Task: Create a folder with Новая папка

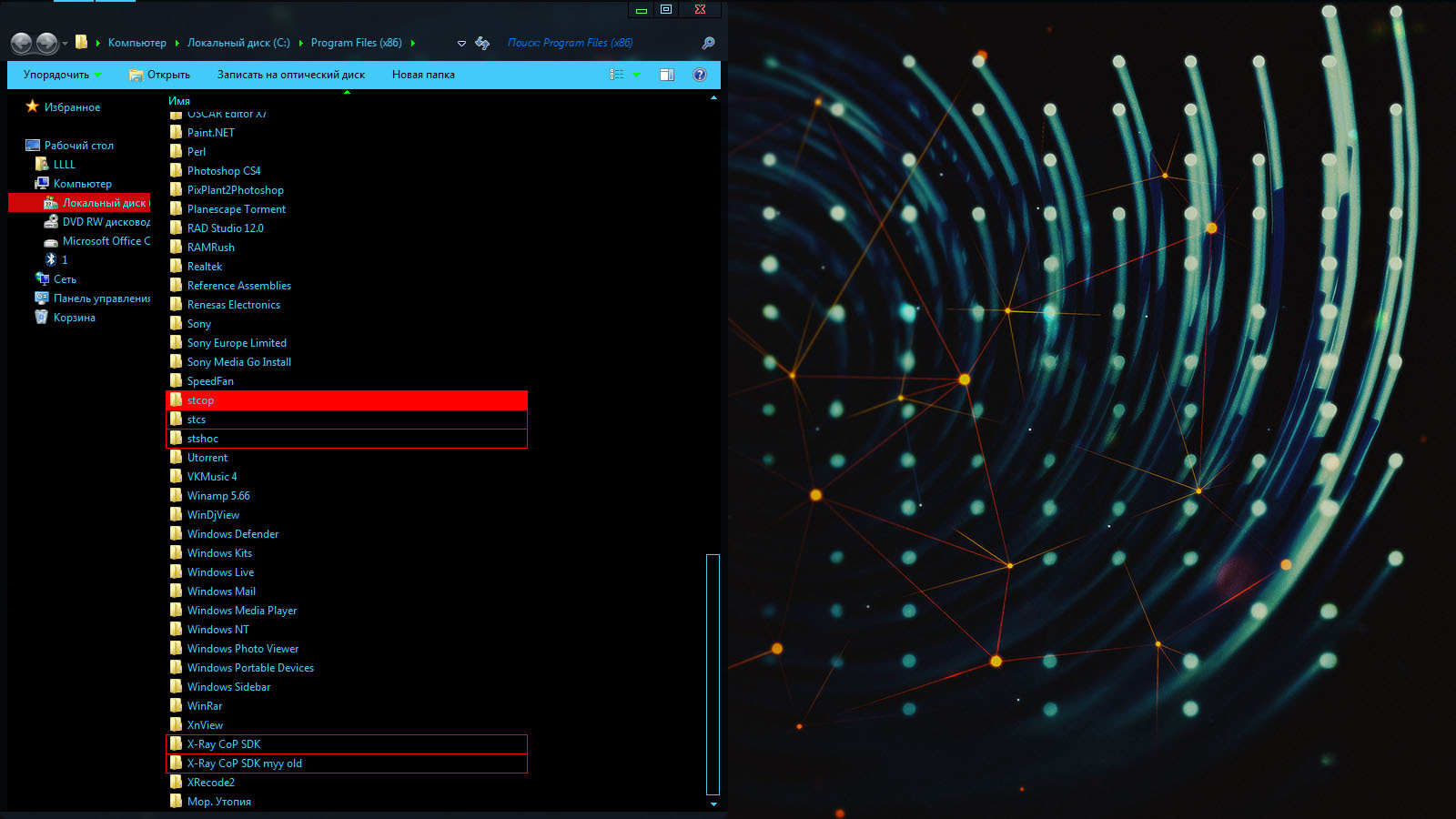Action: click(x=423, y=75)
